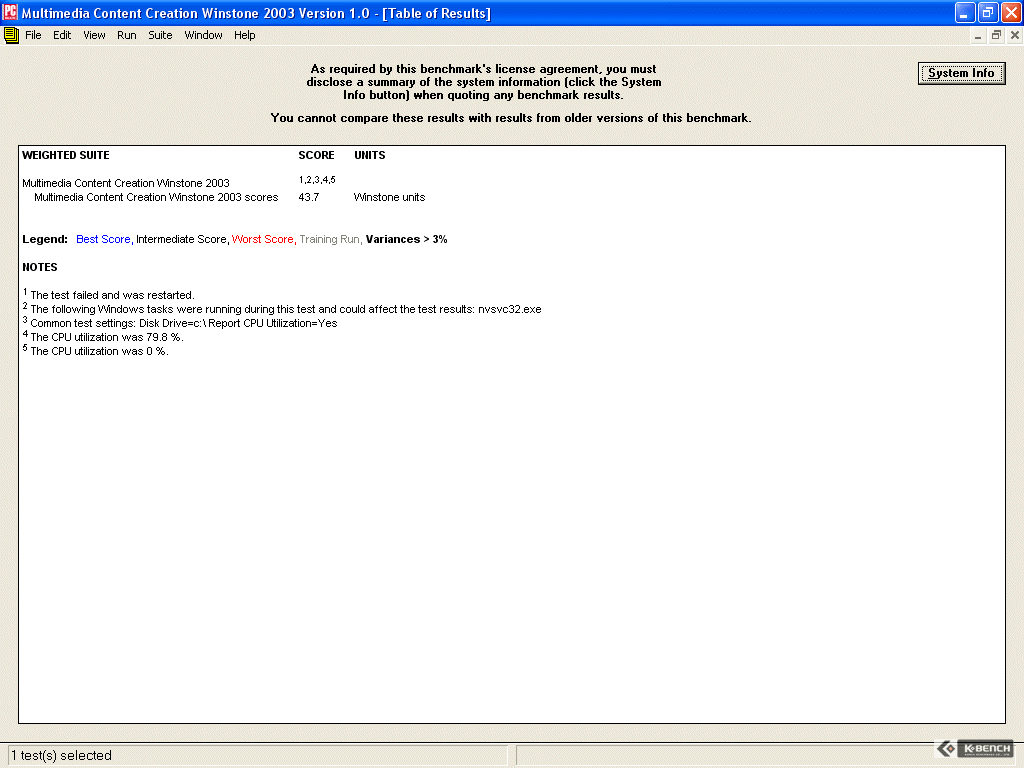Screen dimensions: 1024x768
Task: Open the View menu
Action: point(94,35)
